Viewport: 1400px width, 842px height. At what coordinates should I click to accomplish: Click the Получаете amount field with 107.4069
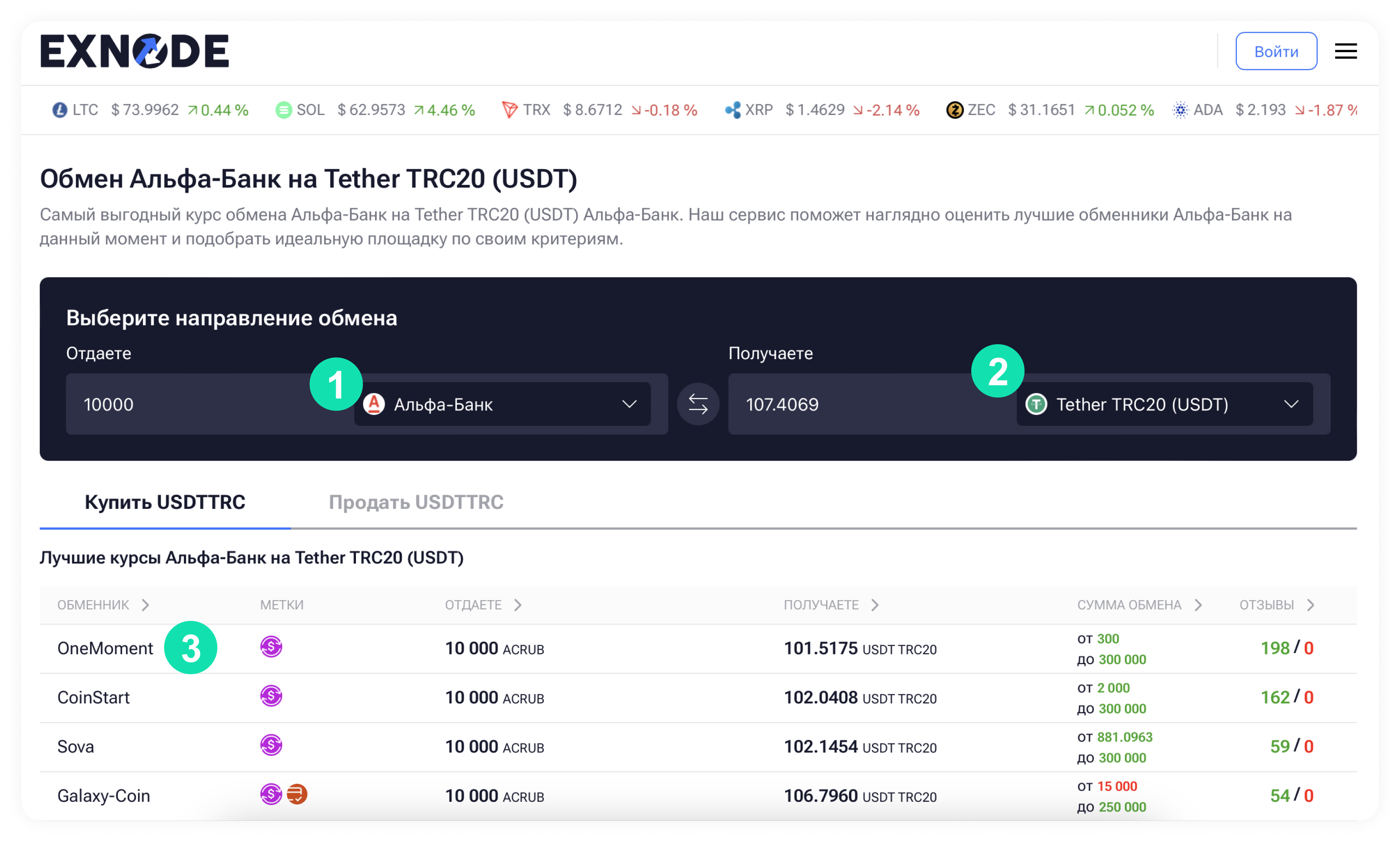[x=872, y=404]
